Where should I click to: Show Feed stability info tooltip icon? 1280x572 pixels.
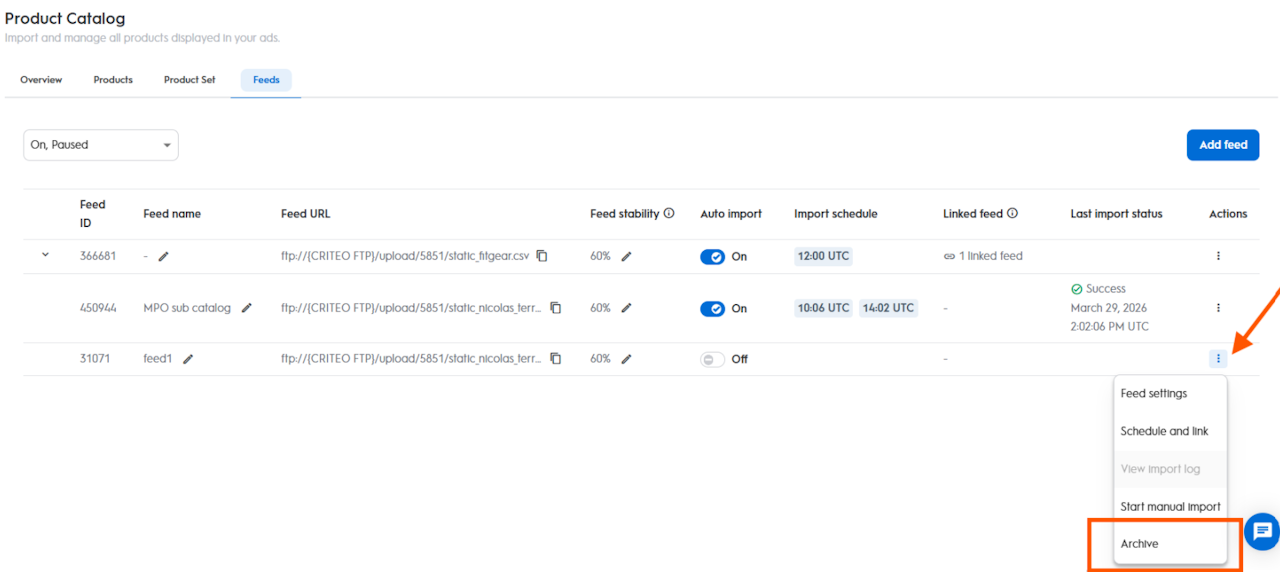[x=669, y=213]
